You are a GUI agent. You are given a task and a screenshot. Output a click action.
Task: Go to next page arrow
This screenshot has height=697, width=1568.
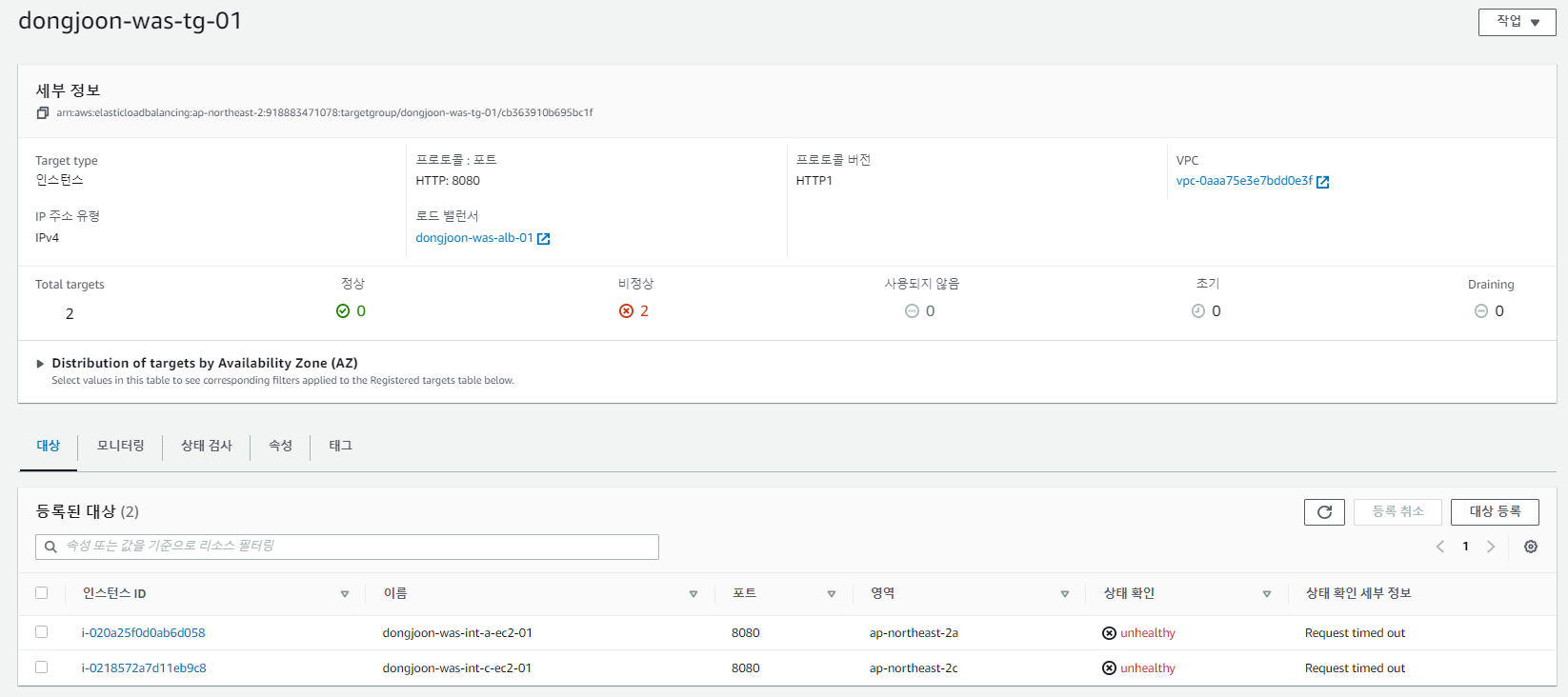[x=1491, y=547]
